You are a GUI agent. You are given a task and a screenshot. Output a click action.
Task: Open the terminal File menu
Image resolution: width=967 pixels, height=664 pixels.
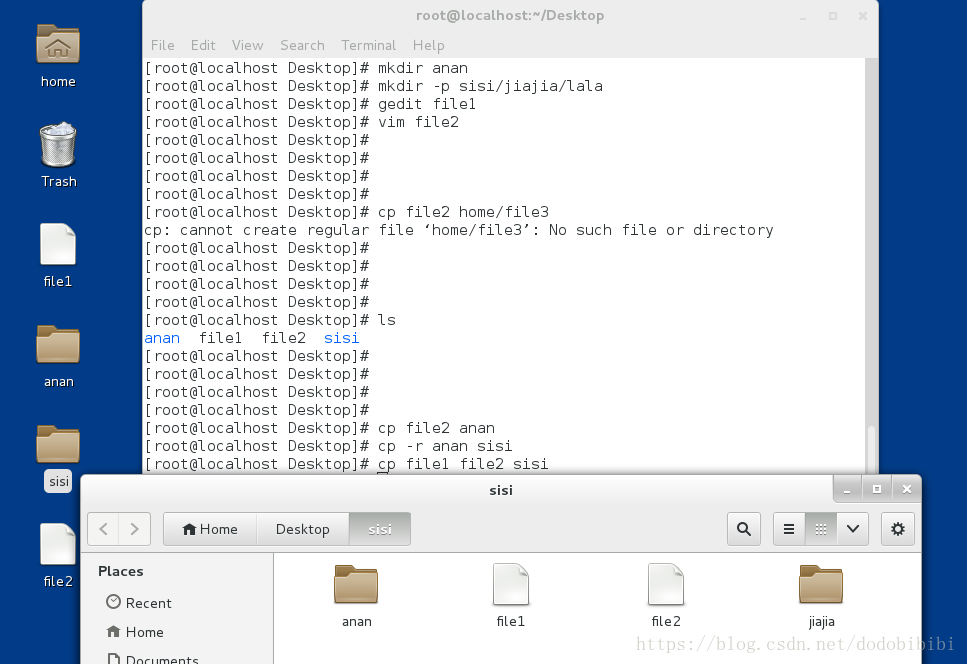pyautogui.click(x=163, y=46)
